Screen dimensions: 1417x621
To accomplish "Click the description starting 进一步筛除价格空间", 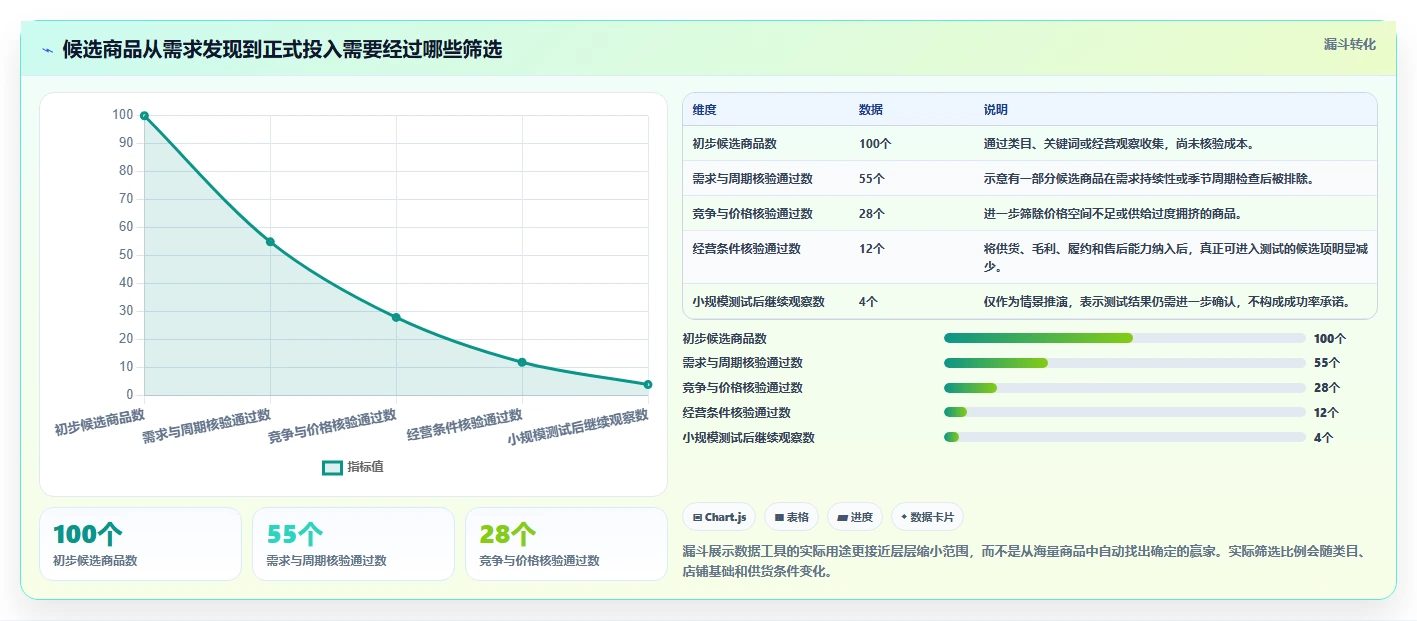I will (1112, 214).
